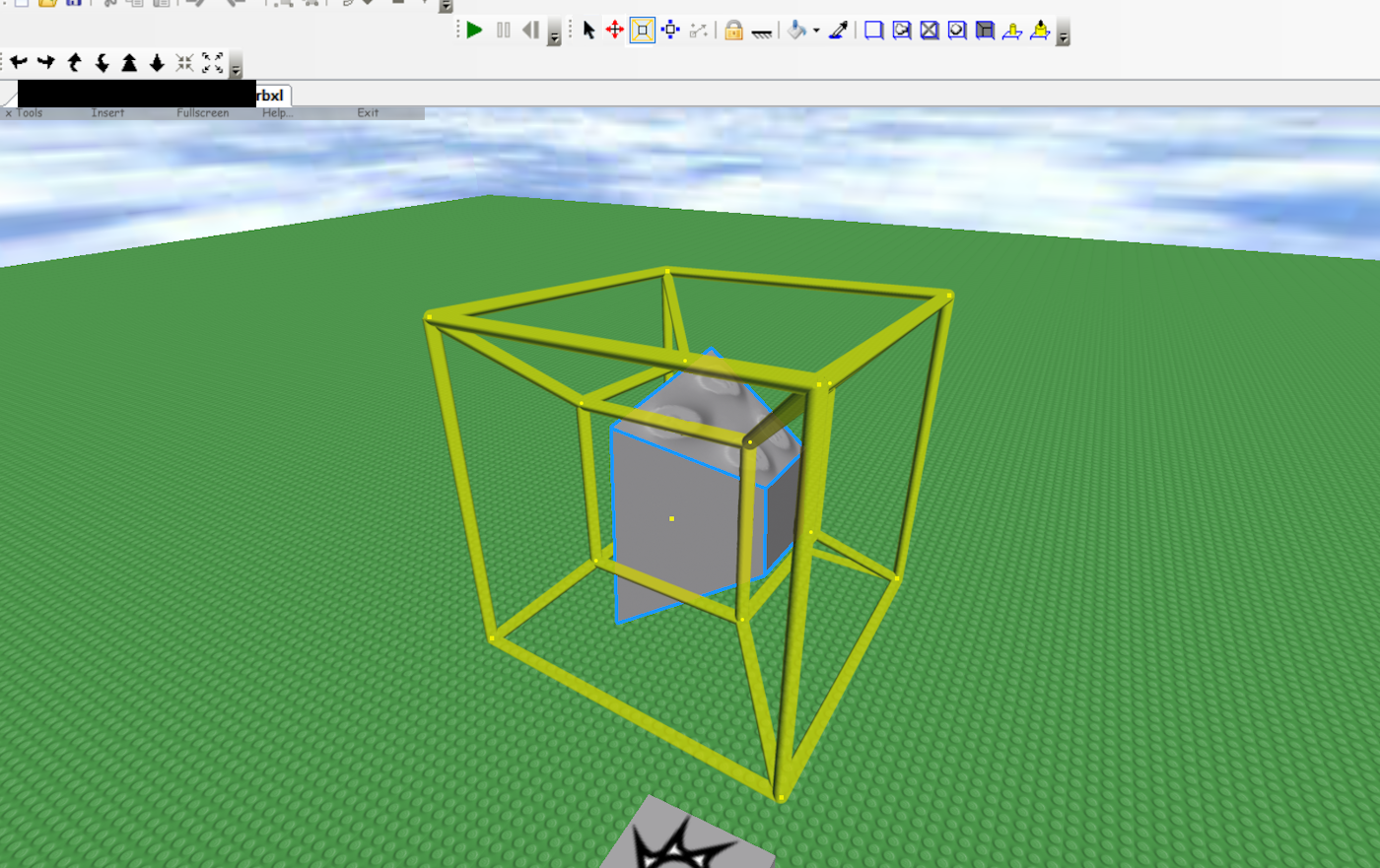Toggle Fullscreen mode
The width and height of the screenshot is (1380, 868).
201,112
